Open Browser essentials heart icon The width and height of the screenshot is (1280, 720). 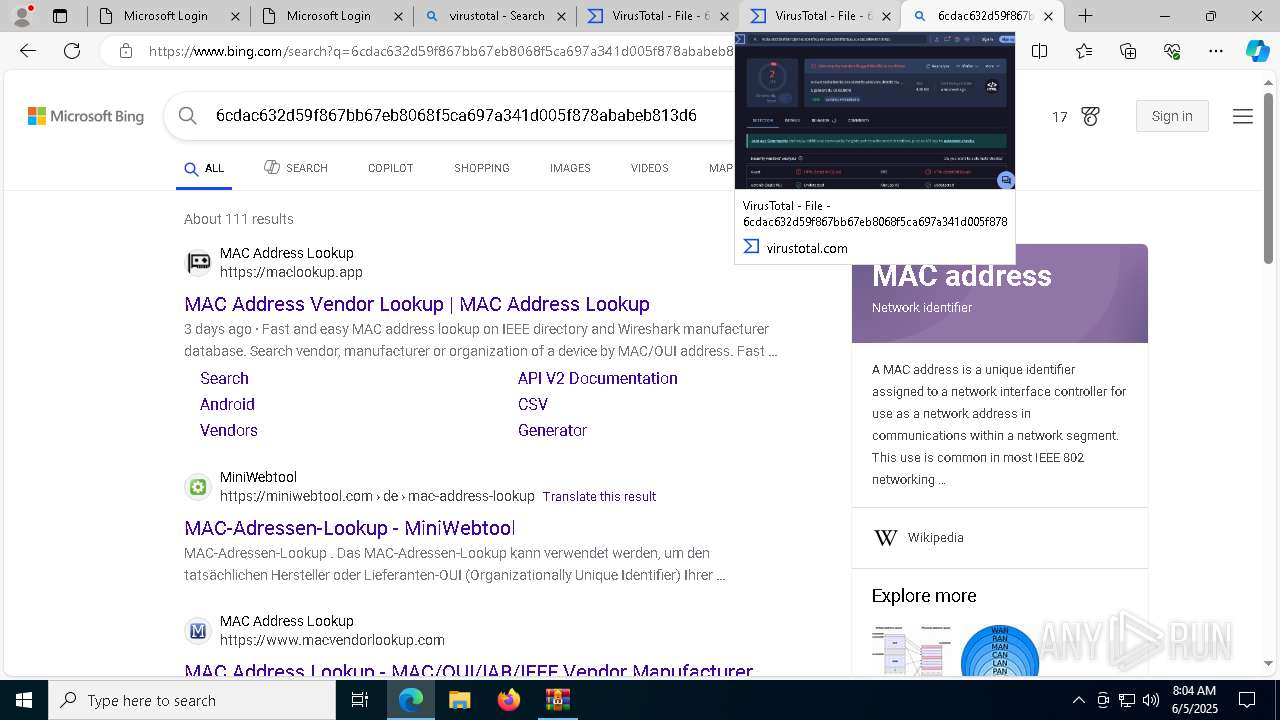[1172, 51]
